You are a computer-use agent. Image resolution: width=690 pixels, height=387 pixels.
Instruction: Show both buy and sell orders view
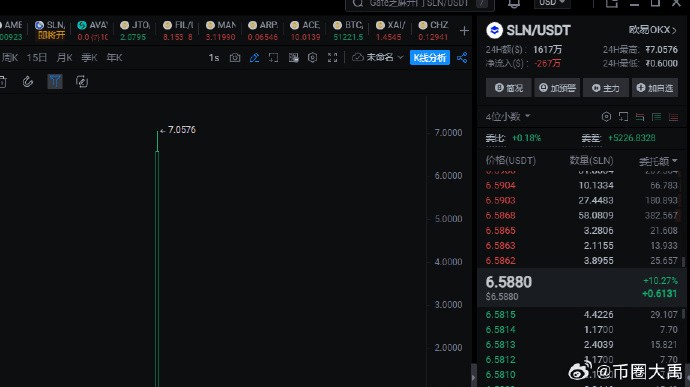point(640,117)
